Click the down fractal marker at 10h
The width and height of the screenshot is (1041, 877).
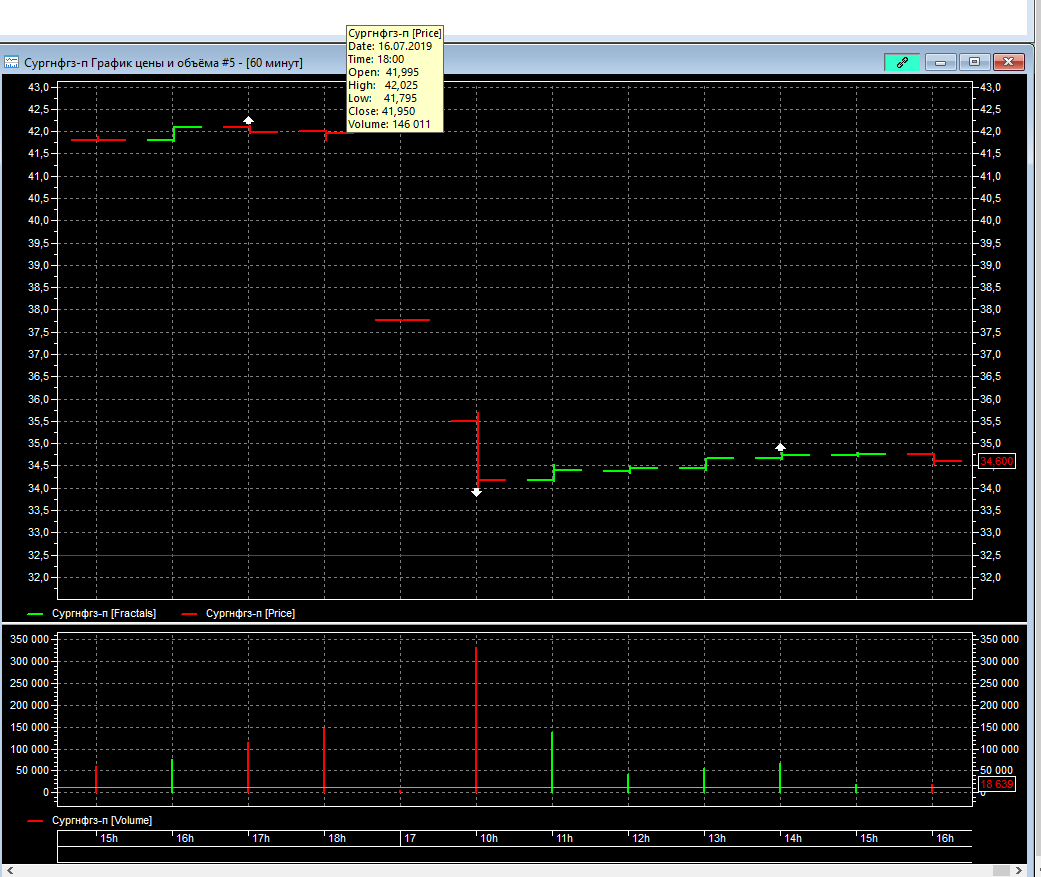[476, 493]
